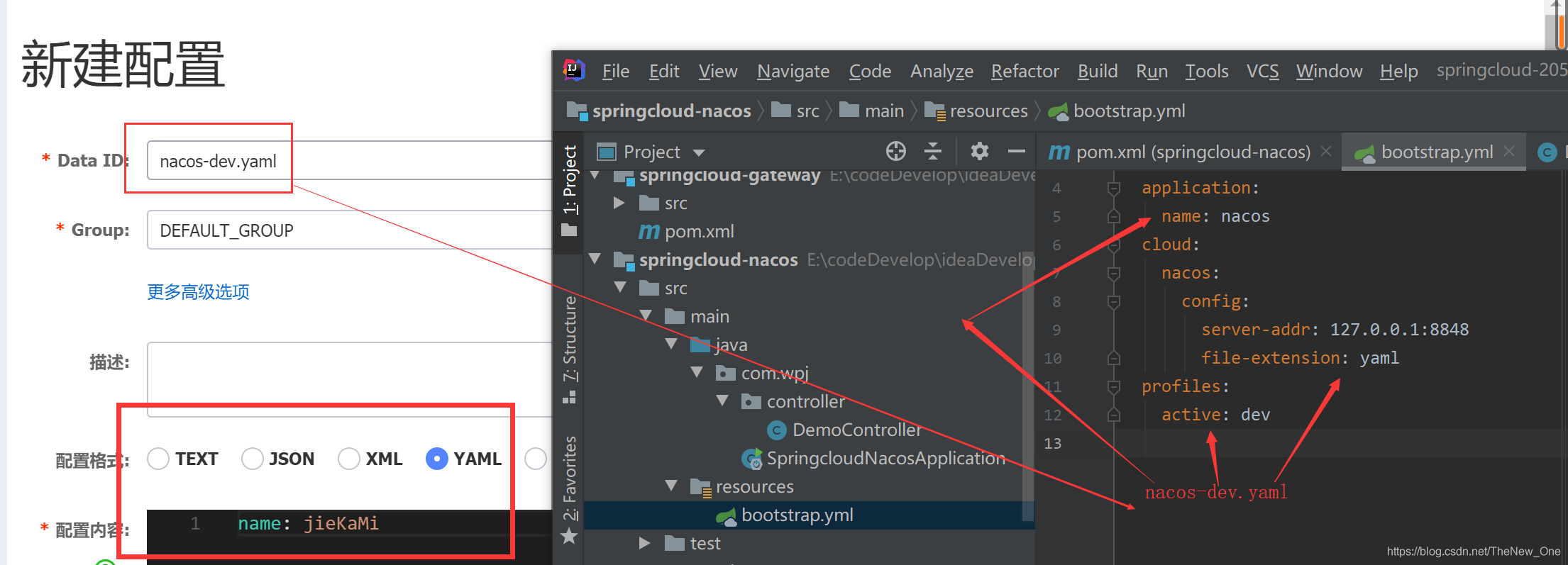Click the 描述 description text area
1568x565 pixels.
[350, 379]
